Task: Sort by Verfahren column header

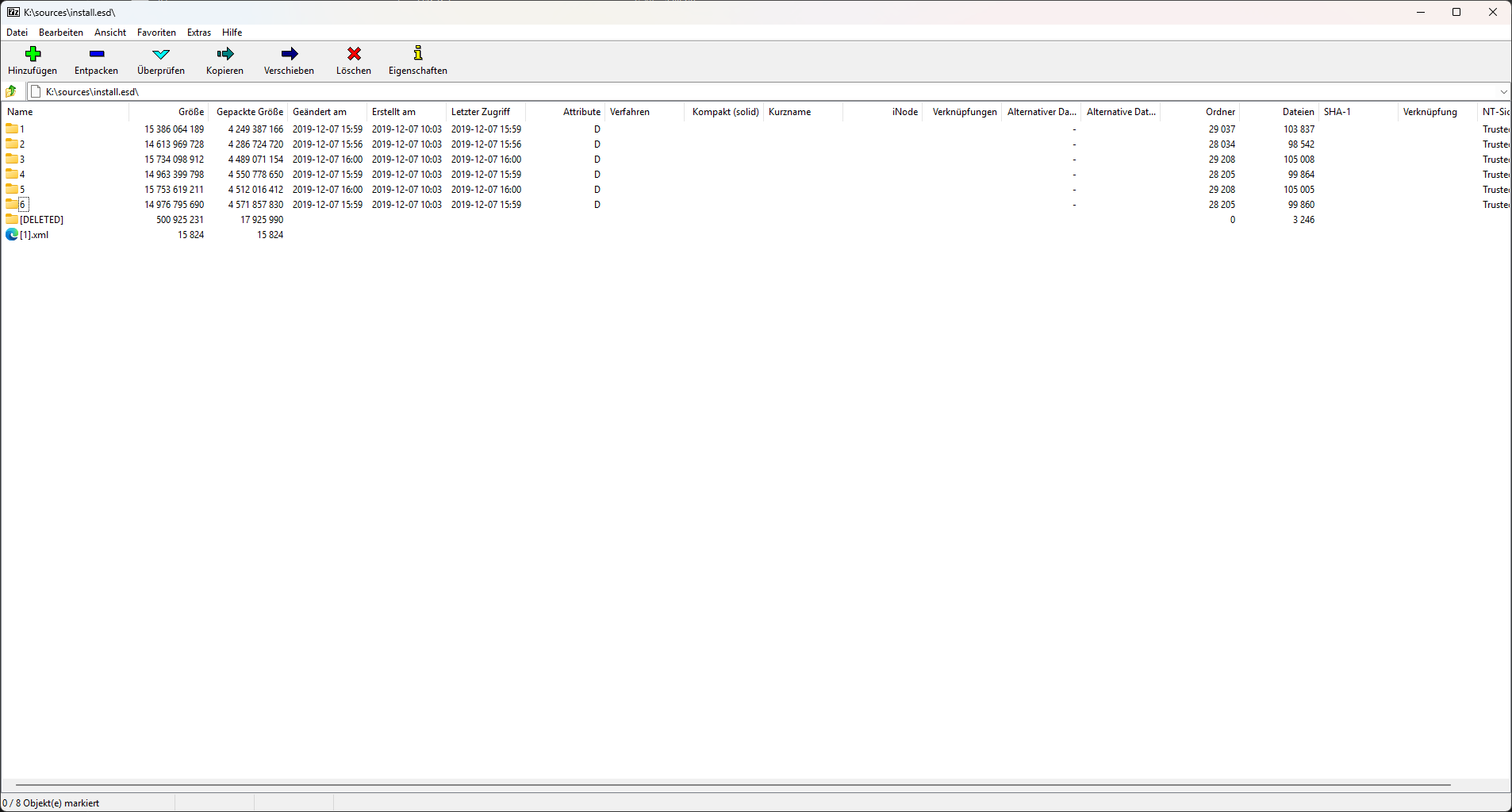Action: click(x=644, y=112)
